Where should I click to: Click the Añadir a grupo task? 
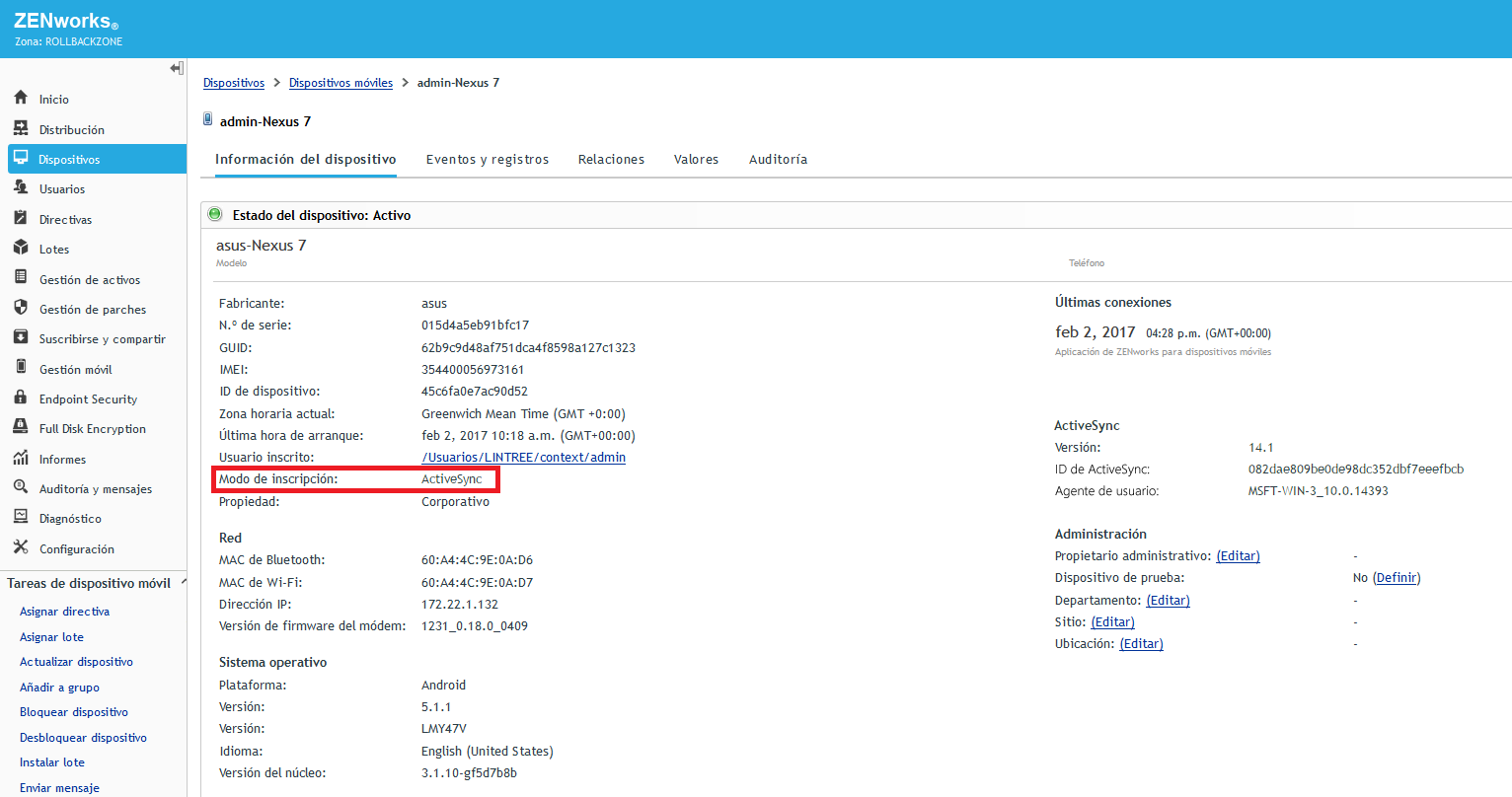point(59,688)
